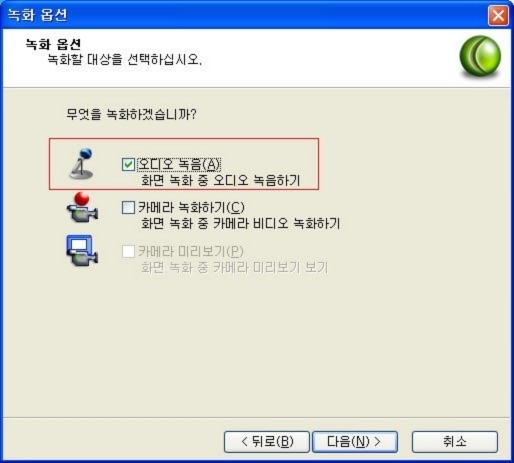Screen dimensions: 514x463
Task: Click the question 무엇을 녹화하겠습니까?
Action: (x=131, y=114)
